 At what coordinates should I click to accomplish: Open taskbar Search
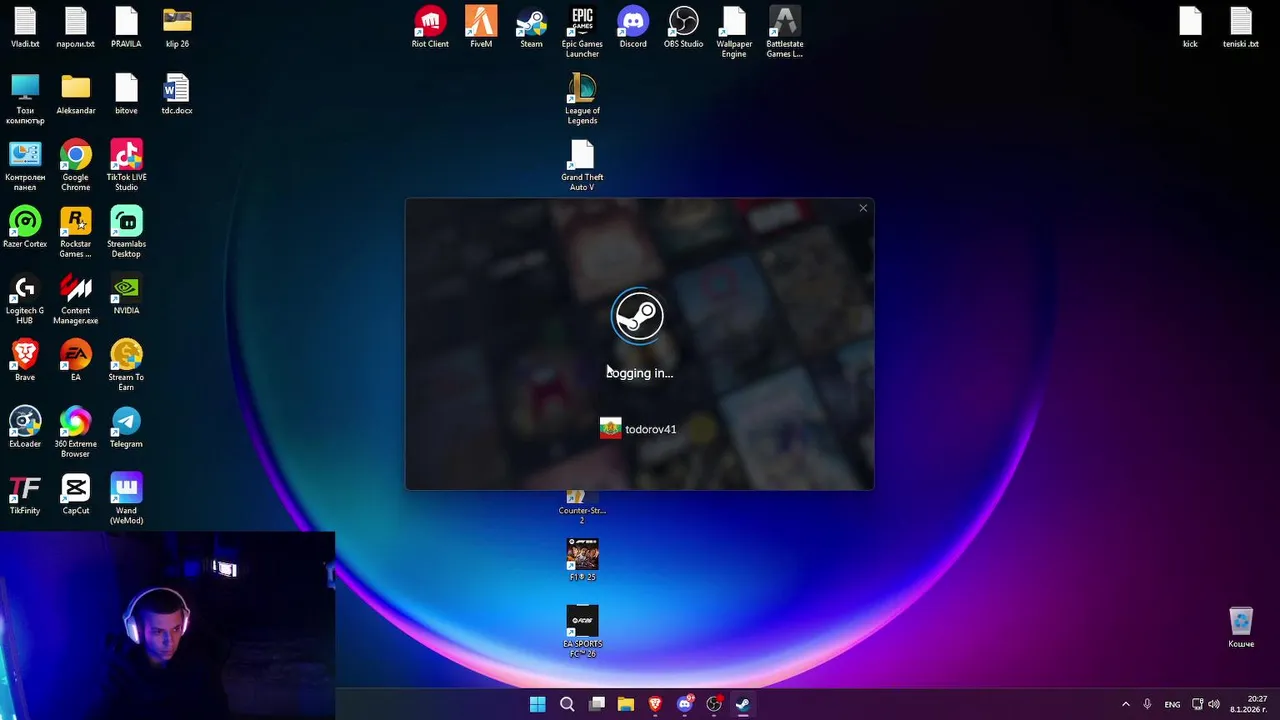567,704
